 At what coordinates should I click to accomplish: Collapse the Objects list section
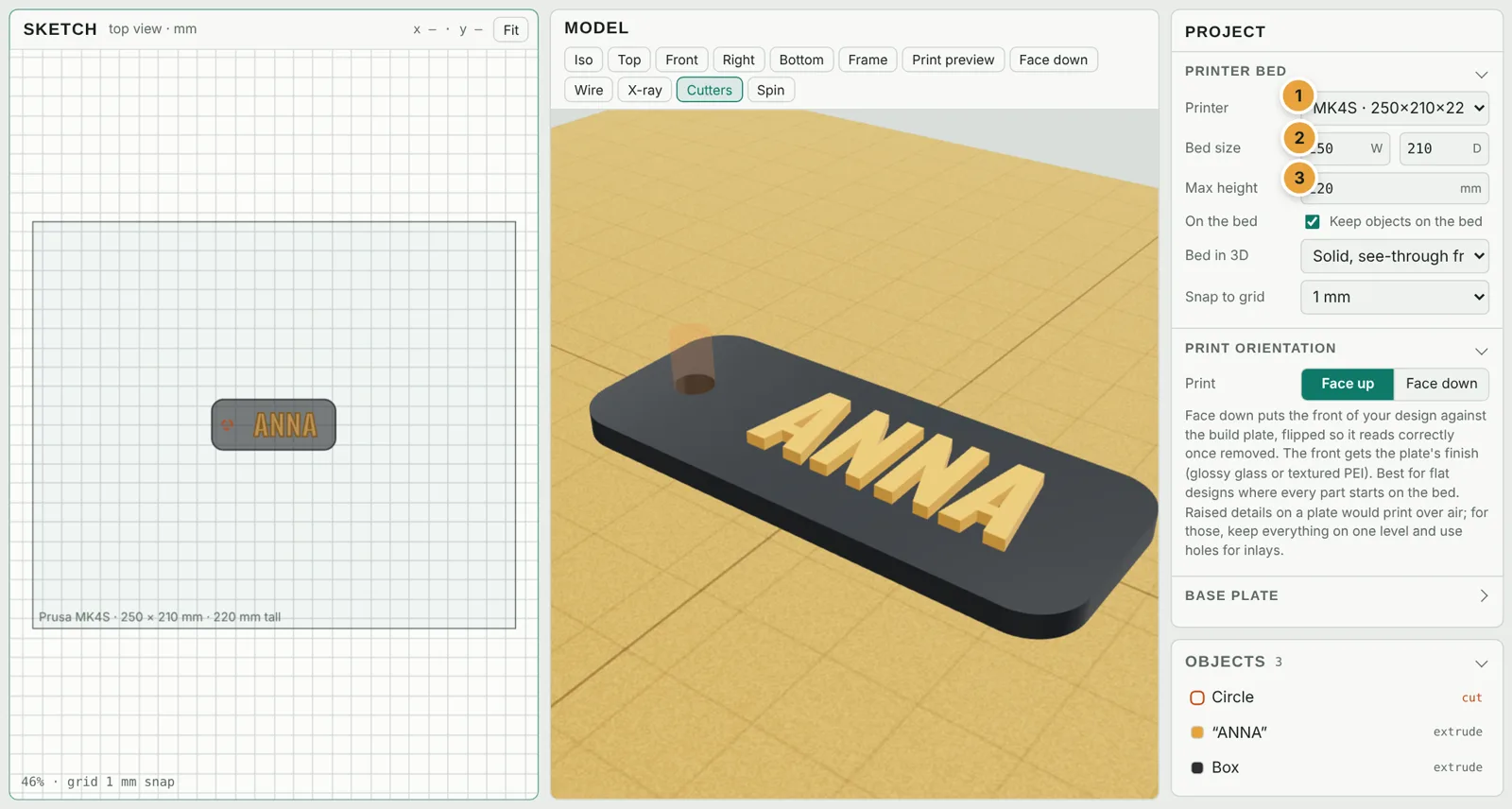pyautogui.click(x=1481, y=663)
